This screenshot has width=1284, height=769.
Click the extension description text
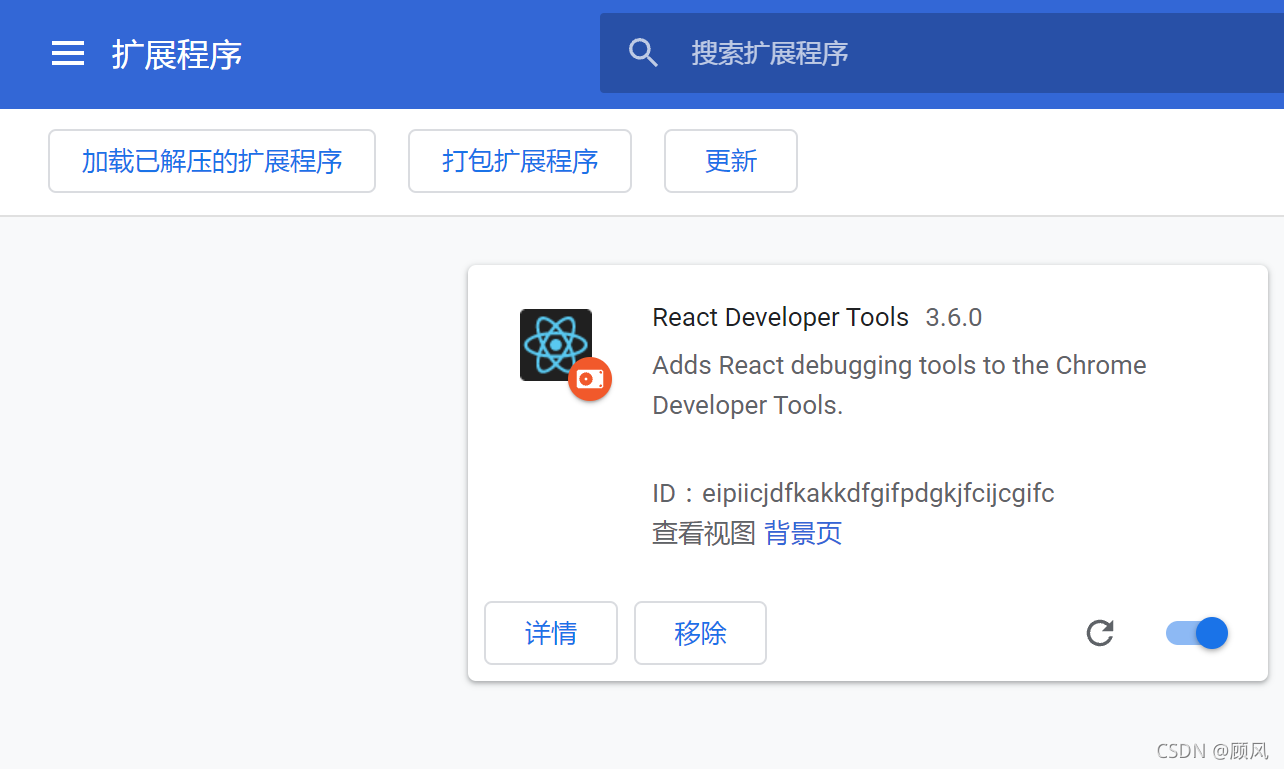point(899,385)
